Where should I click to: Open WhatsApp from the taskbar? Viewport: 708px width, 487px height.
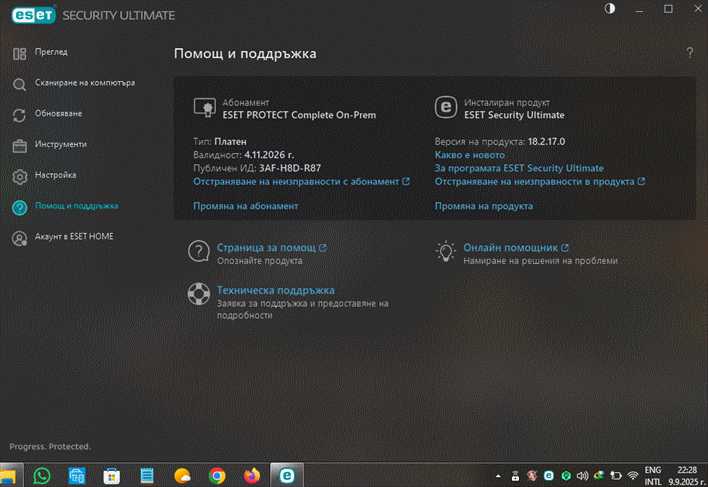pos(42,476)
